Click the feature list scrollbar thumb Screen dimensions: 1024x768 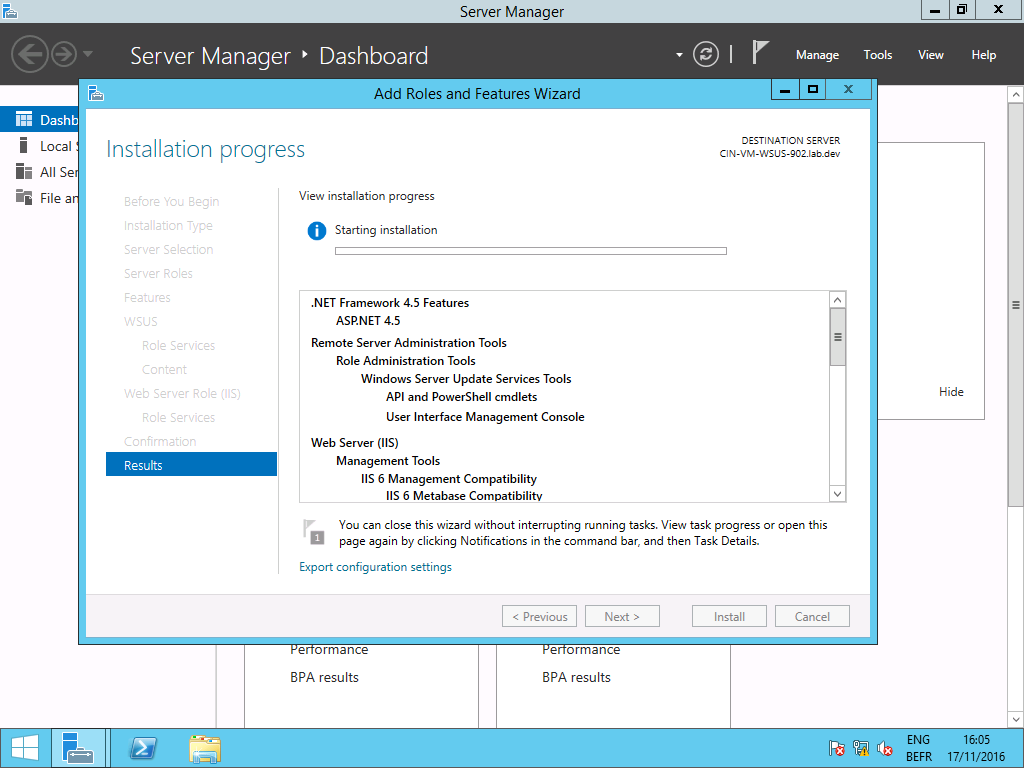pos(837,337)
